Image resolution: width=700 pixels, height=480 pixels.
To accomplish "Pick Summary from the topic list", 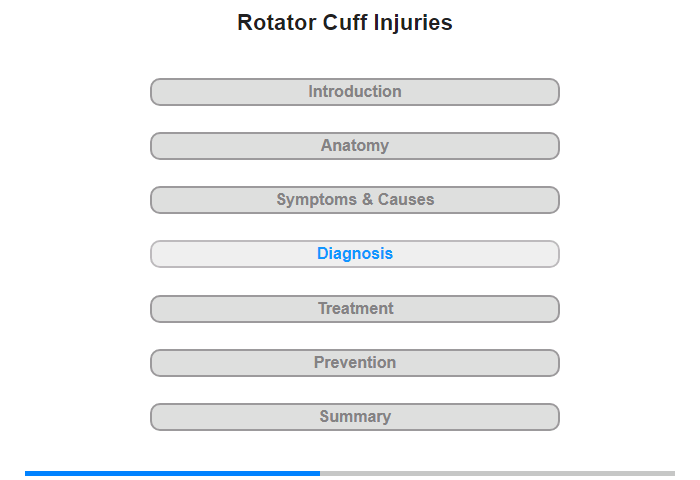I will (x=355, y=417).
